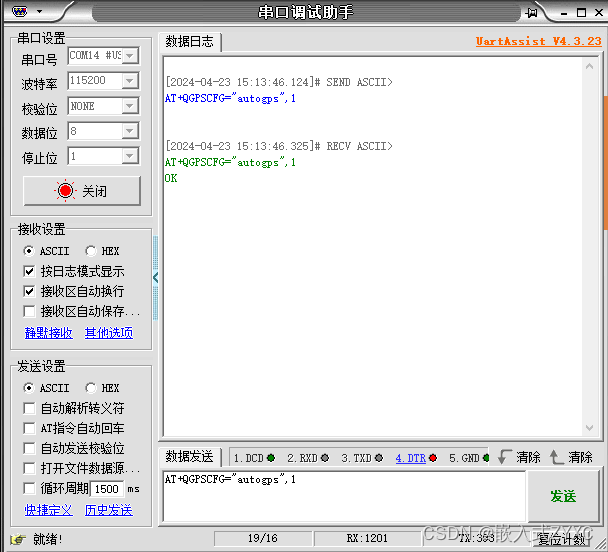The width and height of the screenshot is (608, 552).
Task: Click the 1500 ms cycle period field
Action: 107,489
